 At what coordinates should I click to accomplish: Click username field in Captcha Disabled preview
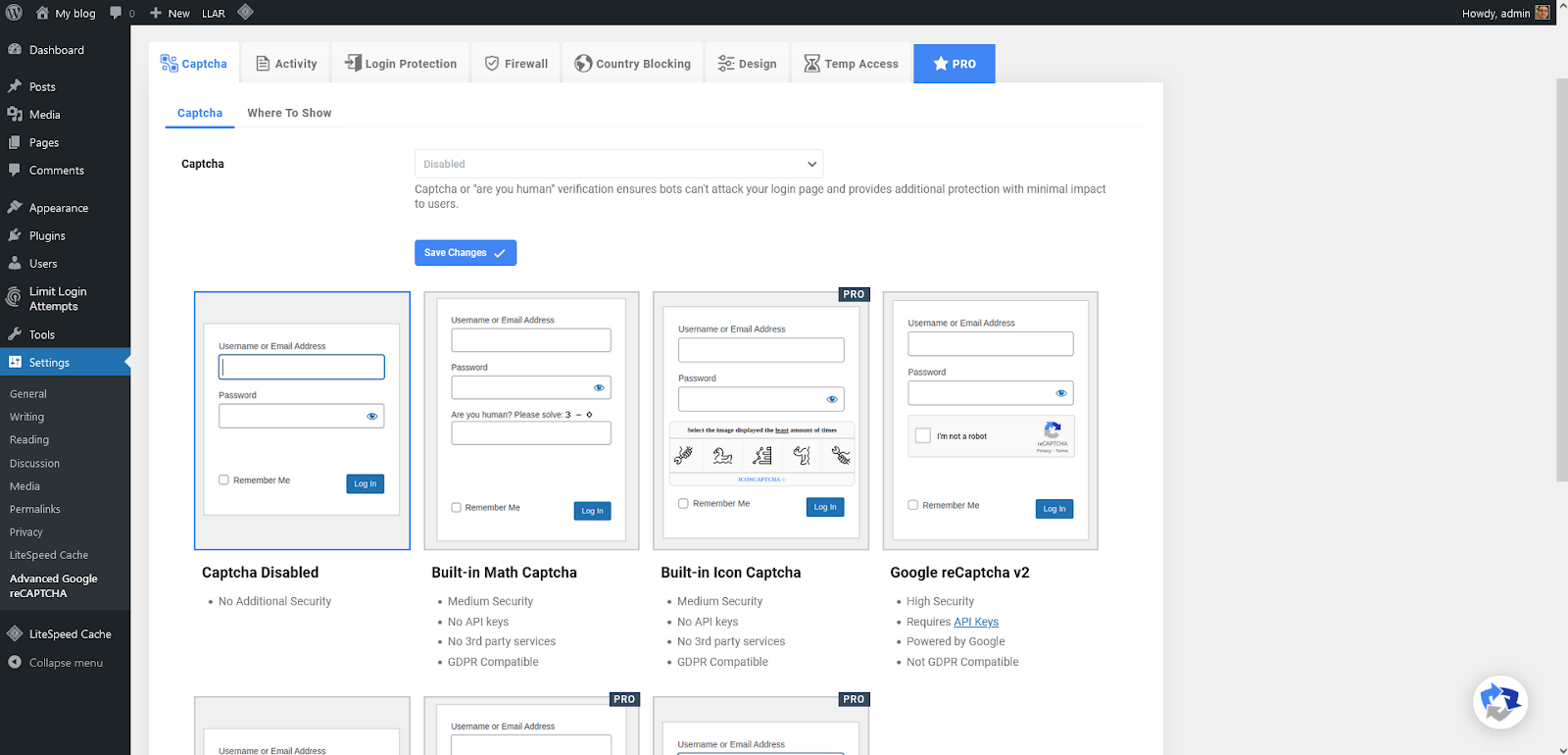click(x=302, y=367)
